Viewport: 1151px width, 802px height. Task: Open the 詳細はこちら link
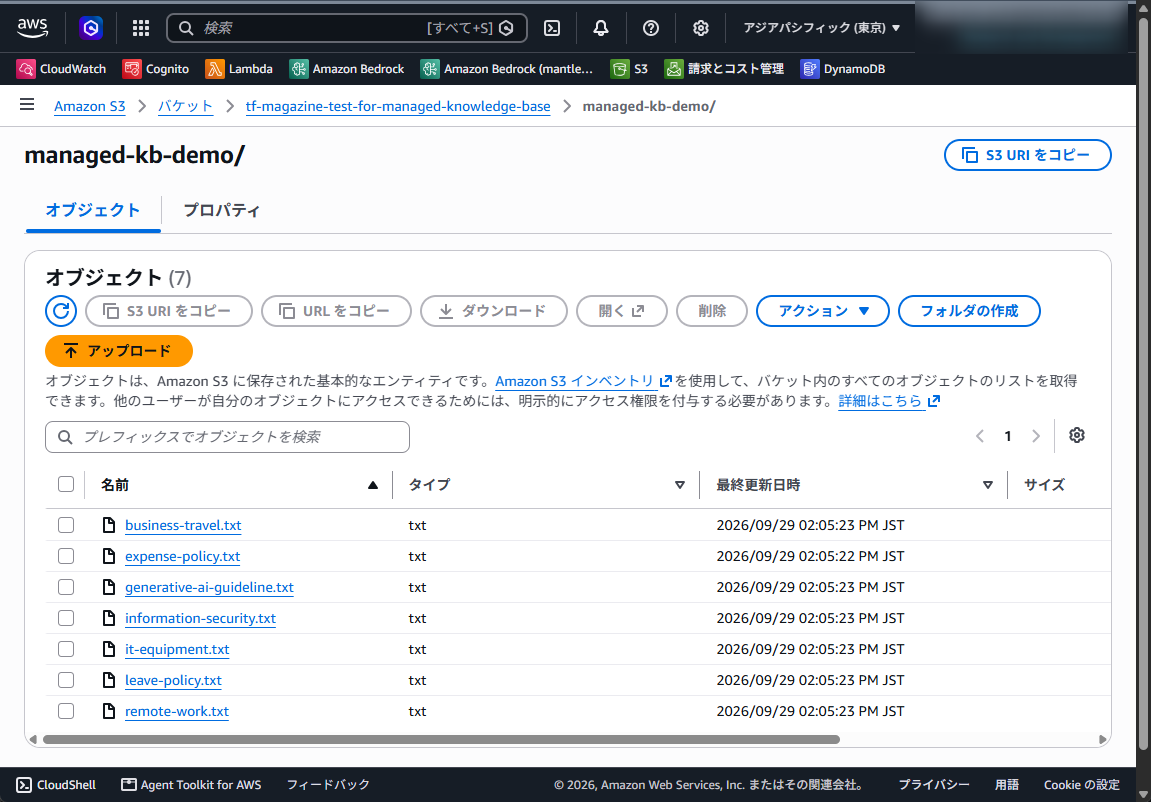coord(889,401)
